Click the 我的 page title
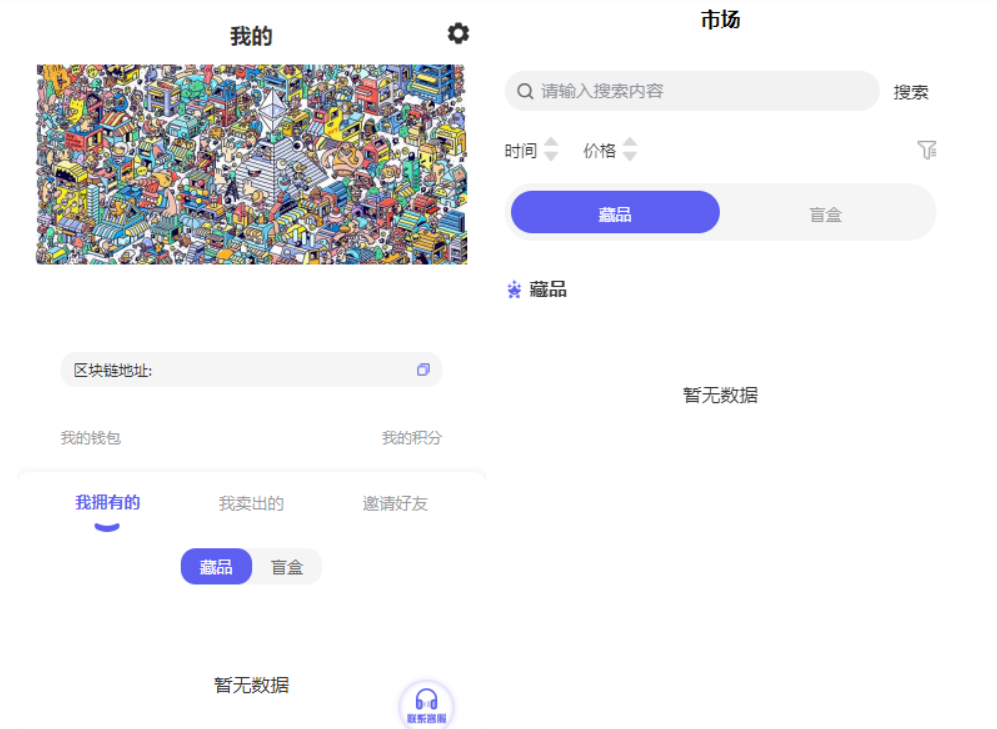This screenshot has height=729, width=997. point(251,36)
